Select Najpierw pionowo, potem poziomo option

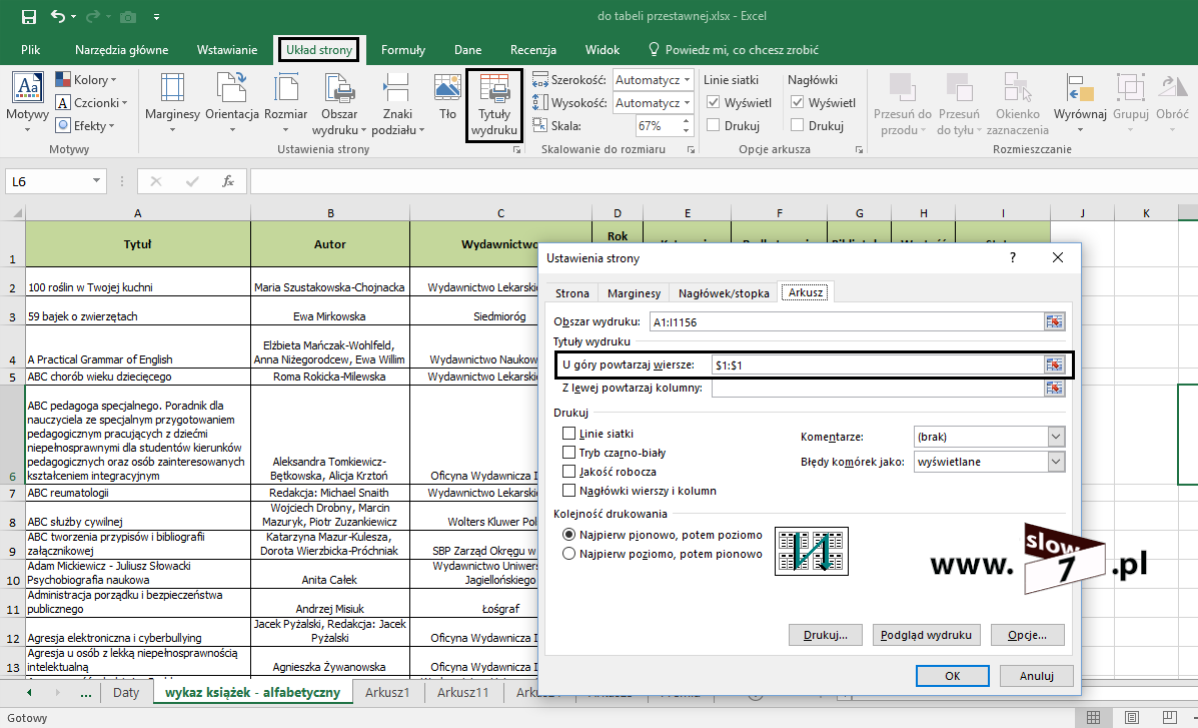568,535
